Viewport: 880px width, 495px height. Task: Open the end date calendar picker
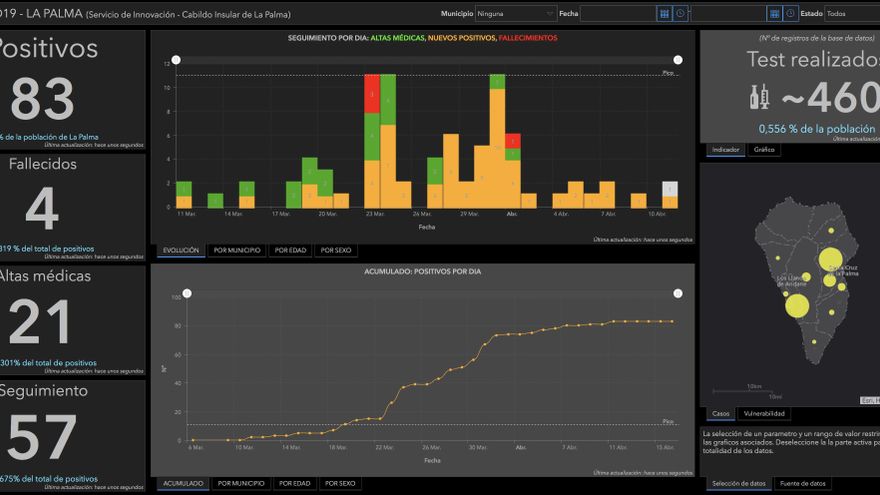tap(774, 14)
